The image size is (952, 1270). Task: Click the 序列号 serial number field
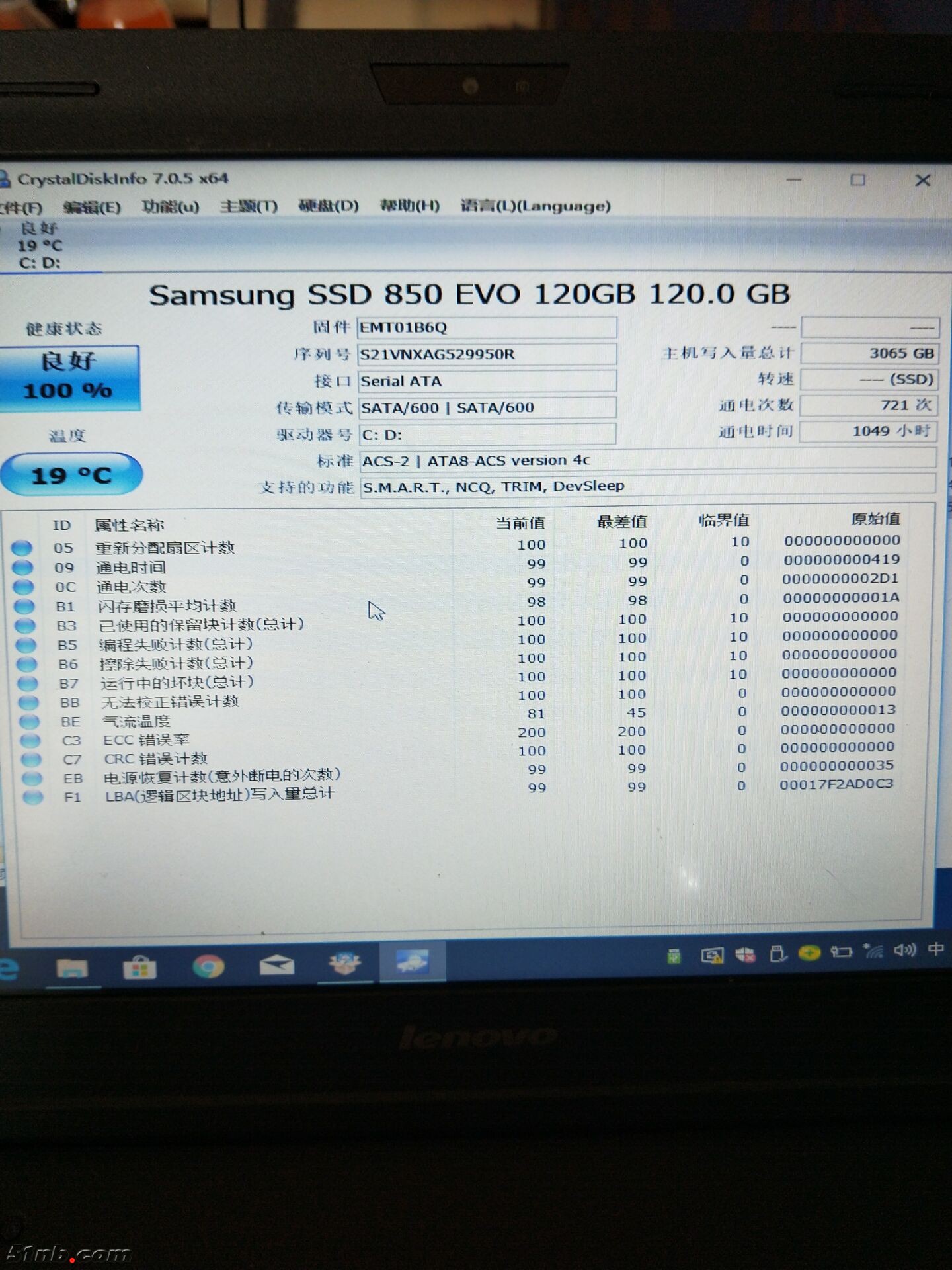pyautogui.click(x=487, y=355)
